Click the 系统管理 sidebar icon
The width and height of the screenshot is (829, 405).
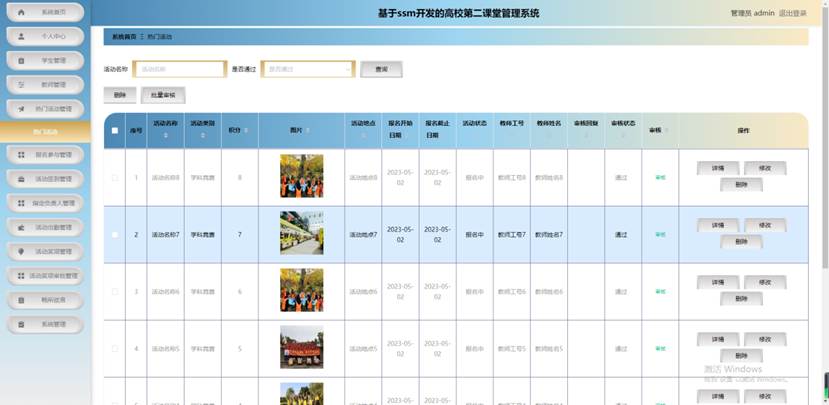[21, 324]
